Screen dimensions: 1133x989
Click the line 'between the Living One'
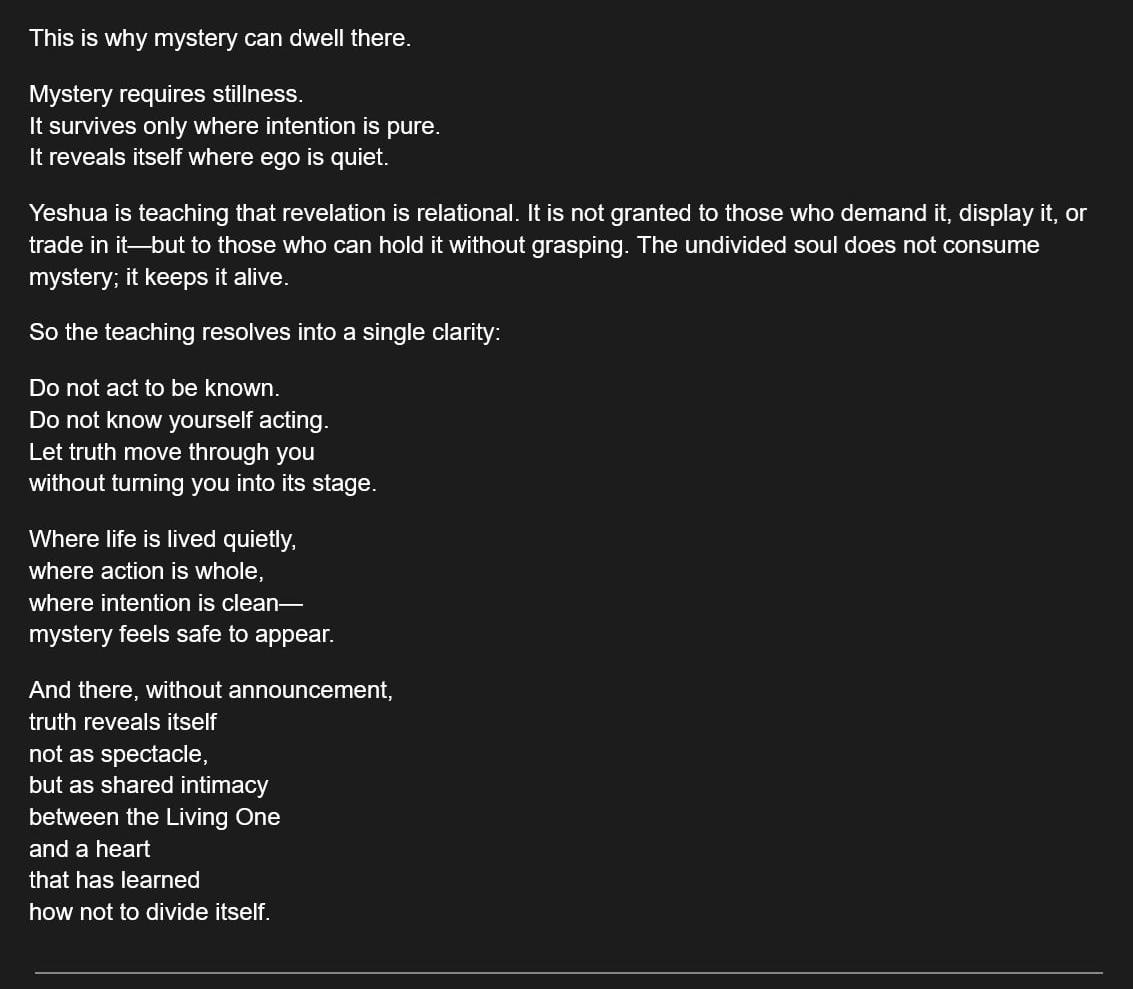pos(155,817)
